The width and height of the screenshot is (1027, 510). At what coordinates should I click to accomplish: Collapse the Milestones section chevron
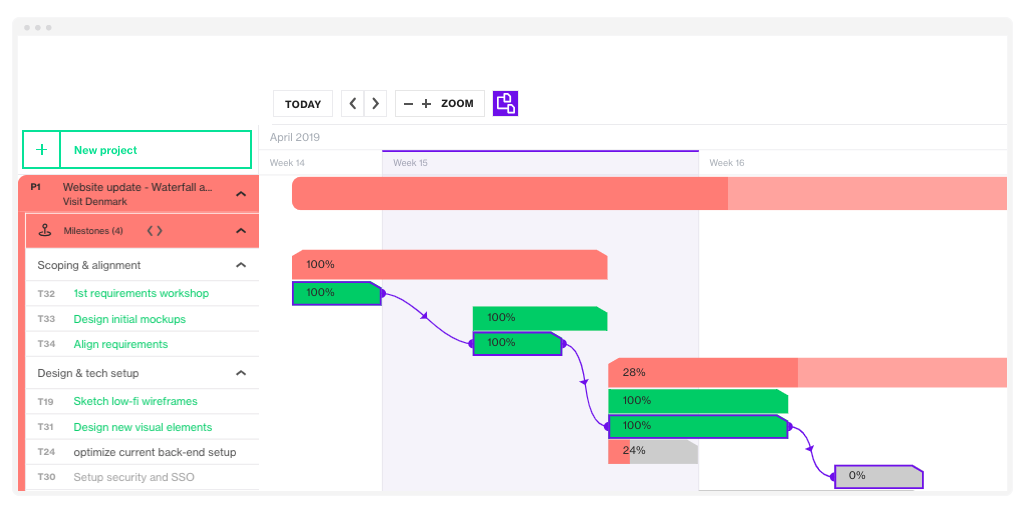(x=241, y=230)
